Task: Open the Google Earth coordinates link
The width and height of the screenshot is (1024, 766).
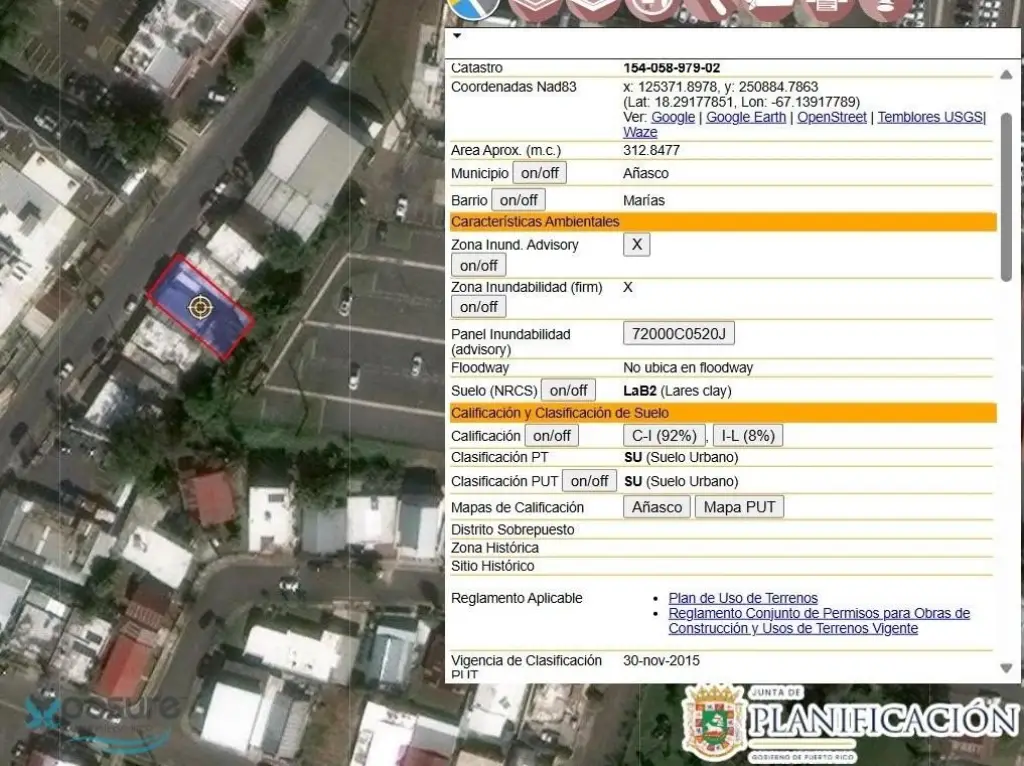Action: (x=746, y=117)
